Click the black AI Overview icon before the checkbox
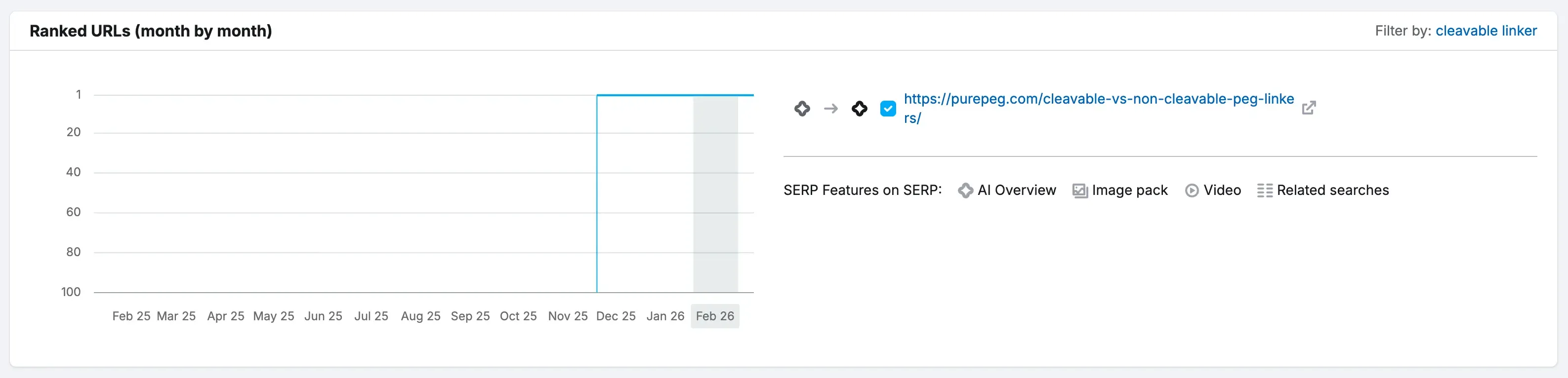1568x378 pixels. (859, 109)
